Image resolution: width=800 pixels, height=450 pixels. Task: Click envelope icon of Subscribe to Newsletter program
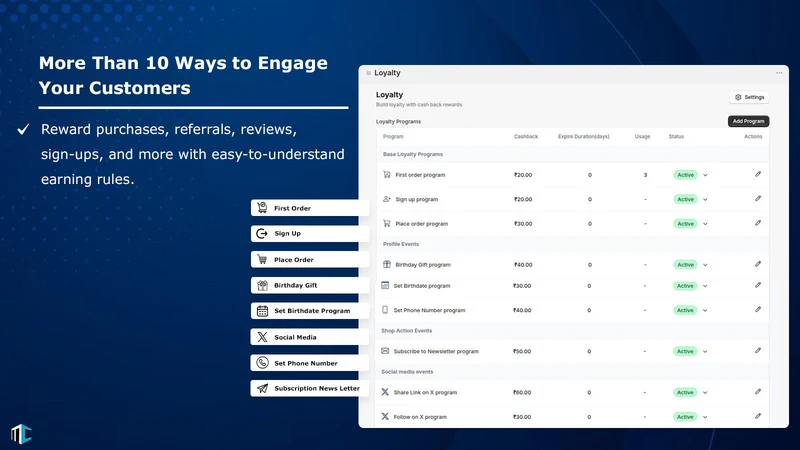click(385, 351)
